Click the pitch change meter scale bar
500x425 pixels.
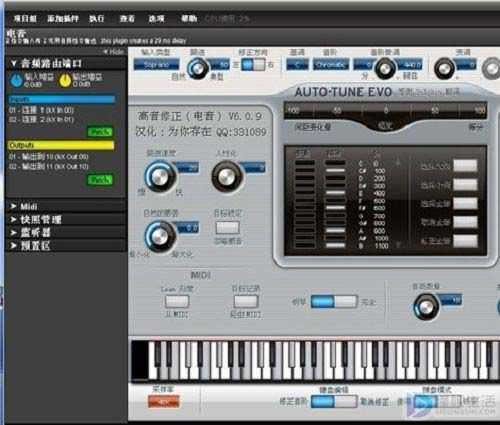click(385, 110)
